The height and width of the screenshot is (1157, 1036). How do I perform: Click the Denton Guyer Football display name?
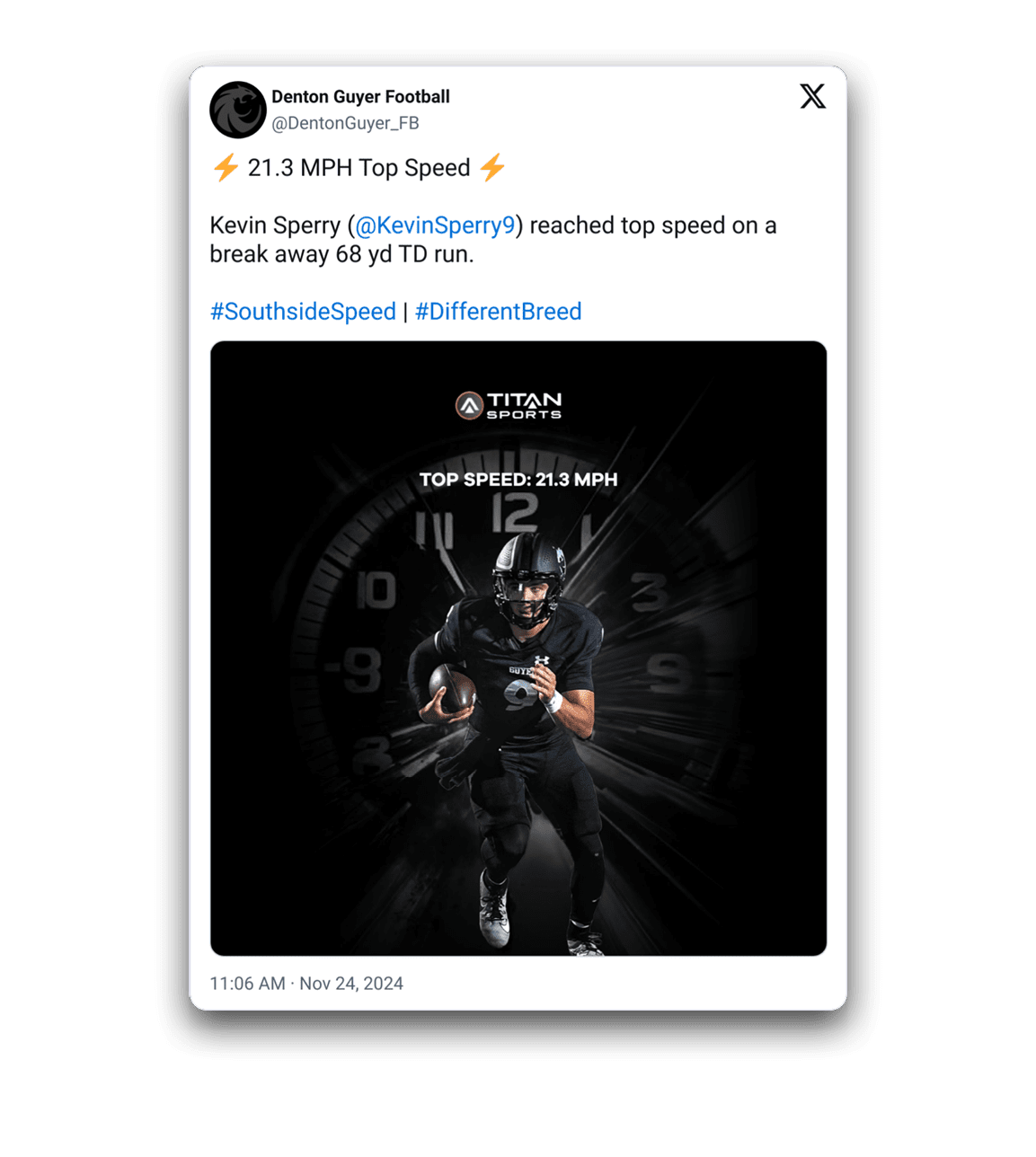pyautogui.click(x=360, y=96)
